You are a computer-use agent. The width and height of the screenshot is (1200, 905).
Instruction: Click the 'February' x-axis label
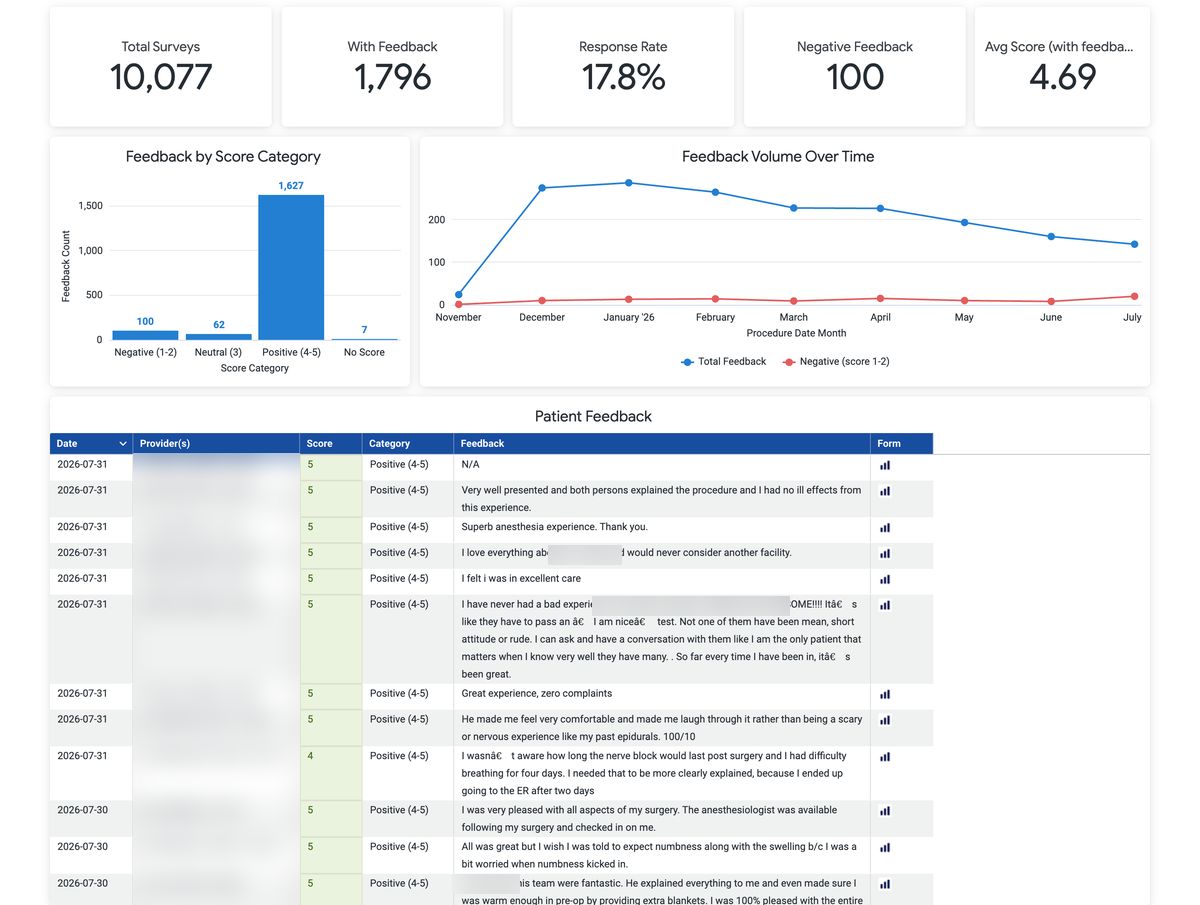point(715,317)
